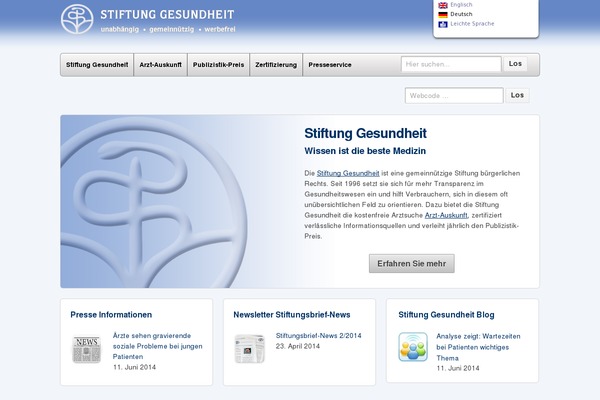Click the Stiftung Gesundheit logo emblem in header

point(77,19)
